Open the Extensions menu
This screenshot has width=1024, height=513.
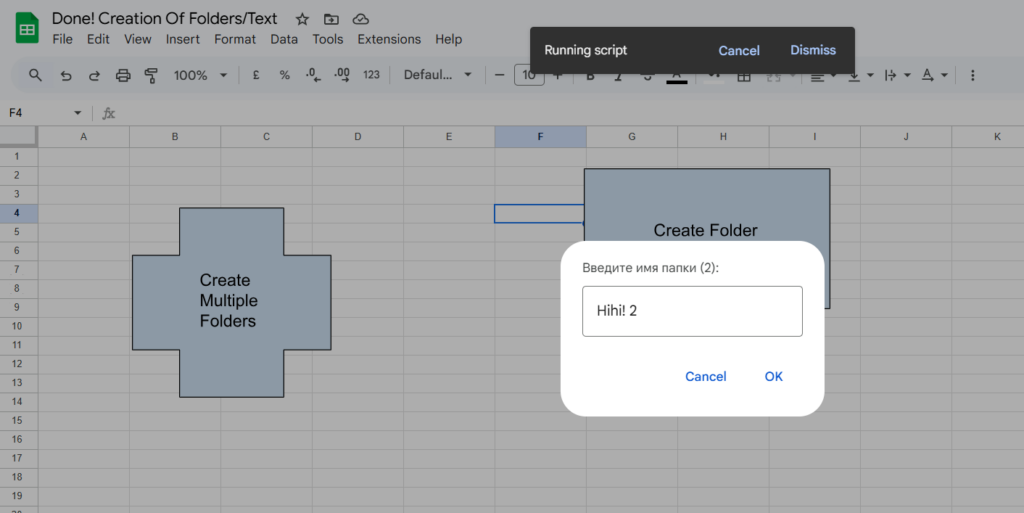tap(389, 39)
